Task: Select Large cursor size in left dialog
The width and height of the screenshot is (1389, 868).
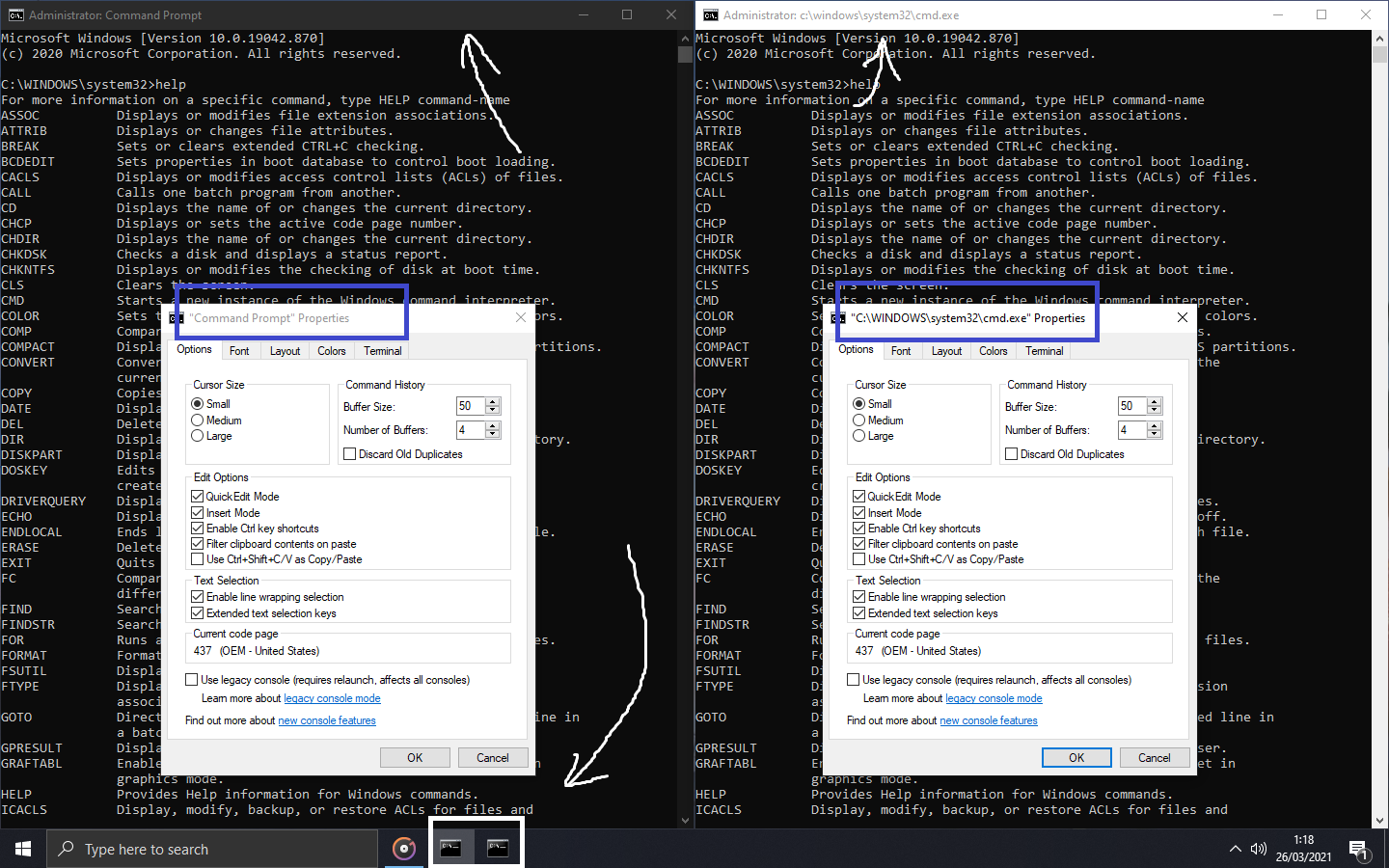Action: click(x=198, y=436)
